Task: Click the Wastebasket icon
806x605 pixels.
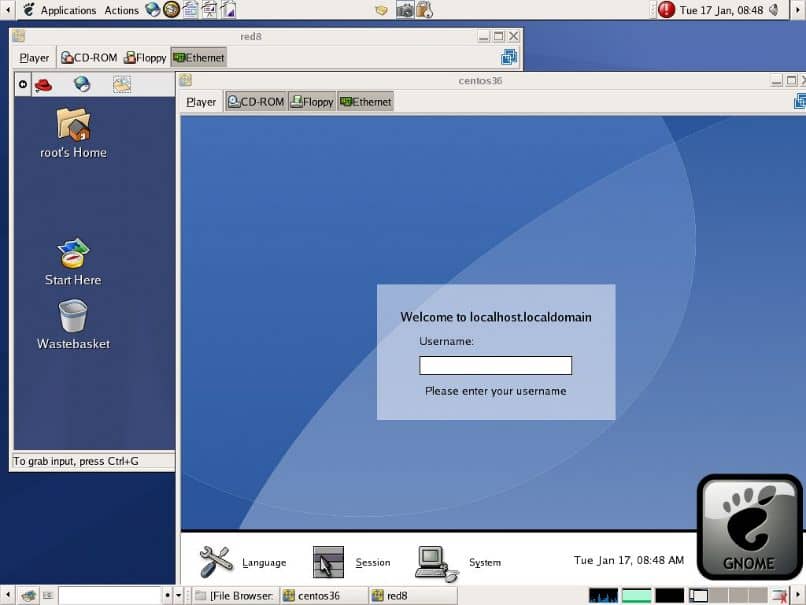Action: pyautogui.click(x=73, y=317)
